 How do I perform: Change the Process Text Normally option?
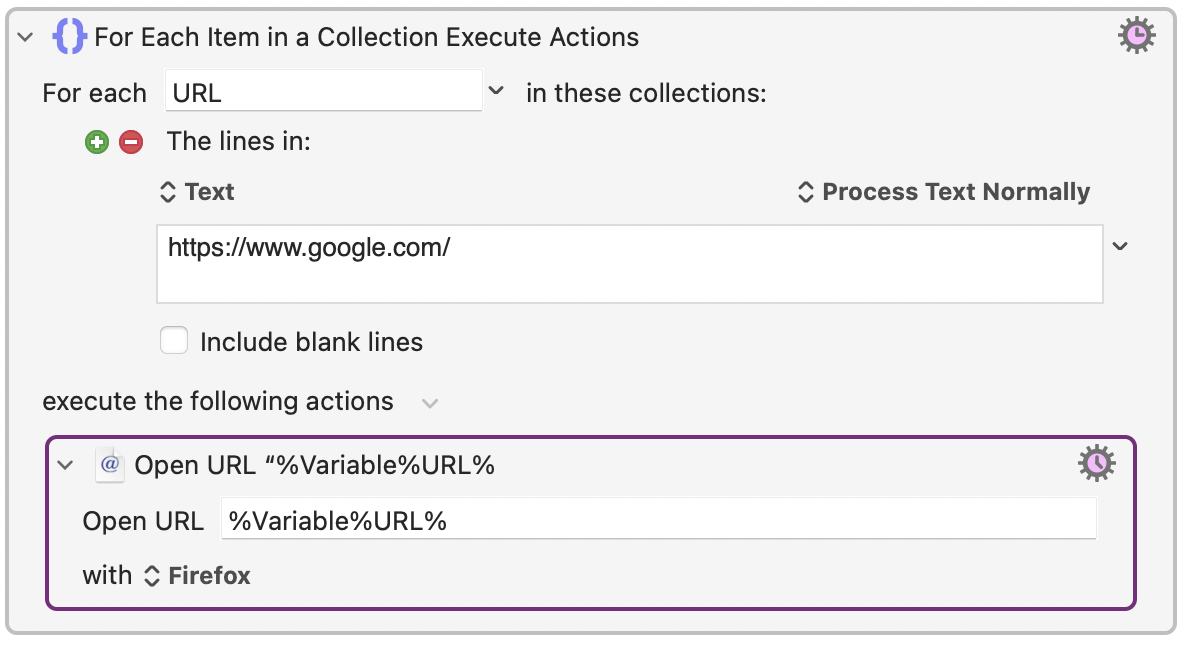(944, 192)
